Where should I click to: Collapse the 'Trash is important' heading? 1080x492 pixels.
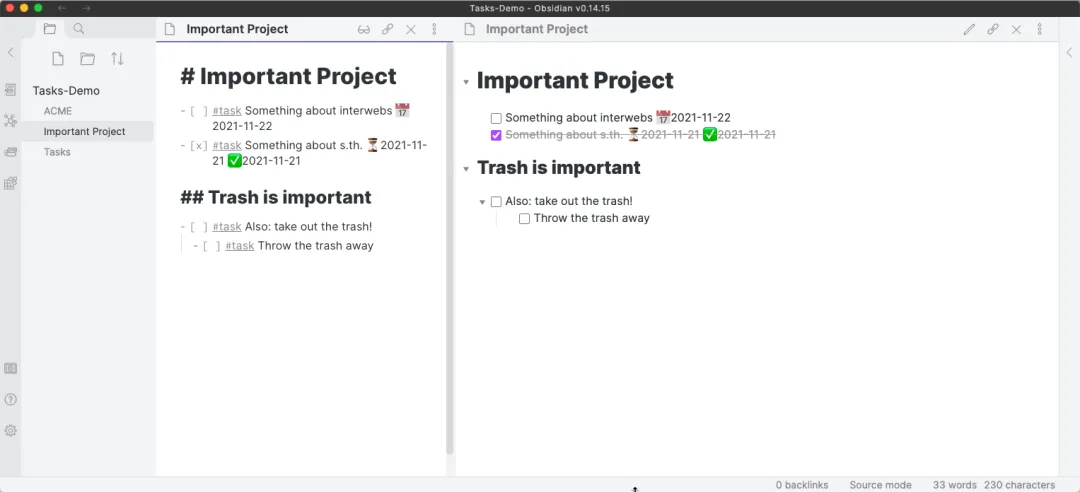point(466,170)
